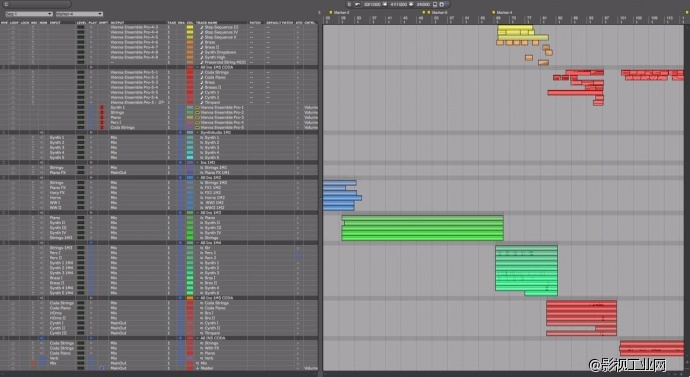Click the OUTPUT column header
The image size is (690, 377).
click(x=117, y=22)
